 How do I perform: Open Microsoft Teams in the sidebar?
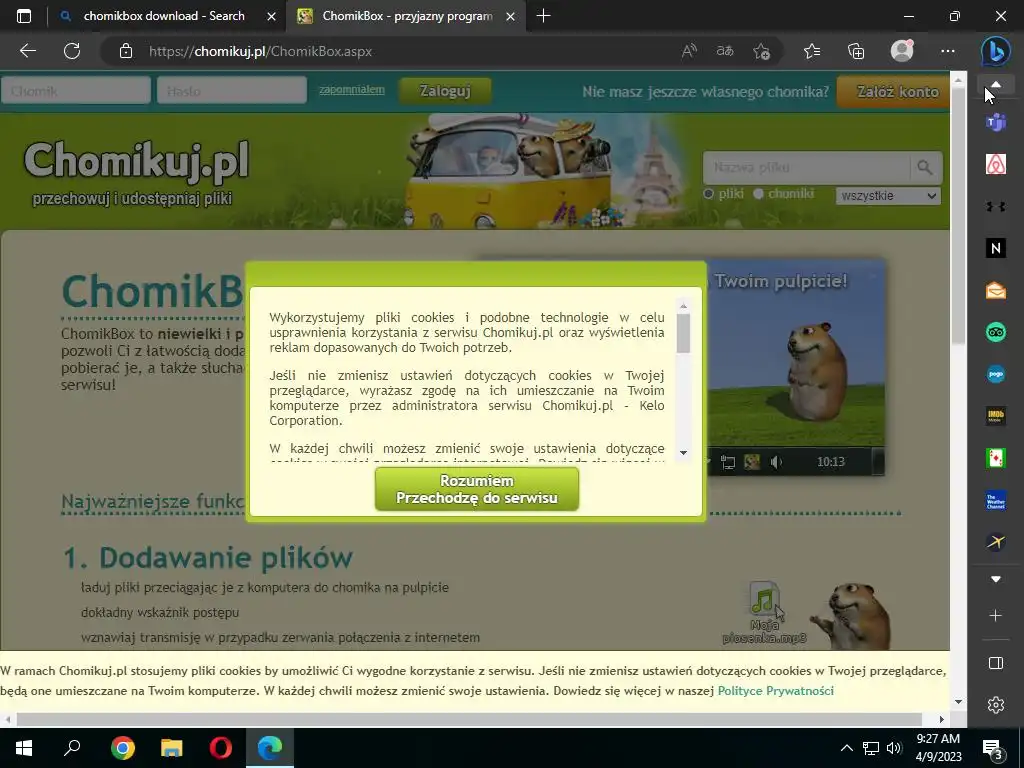pos(996,122)
